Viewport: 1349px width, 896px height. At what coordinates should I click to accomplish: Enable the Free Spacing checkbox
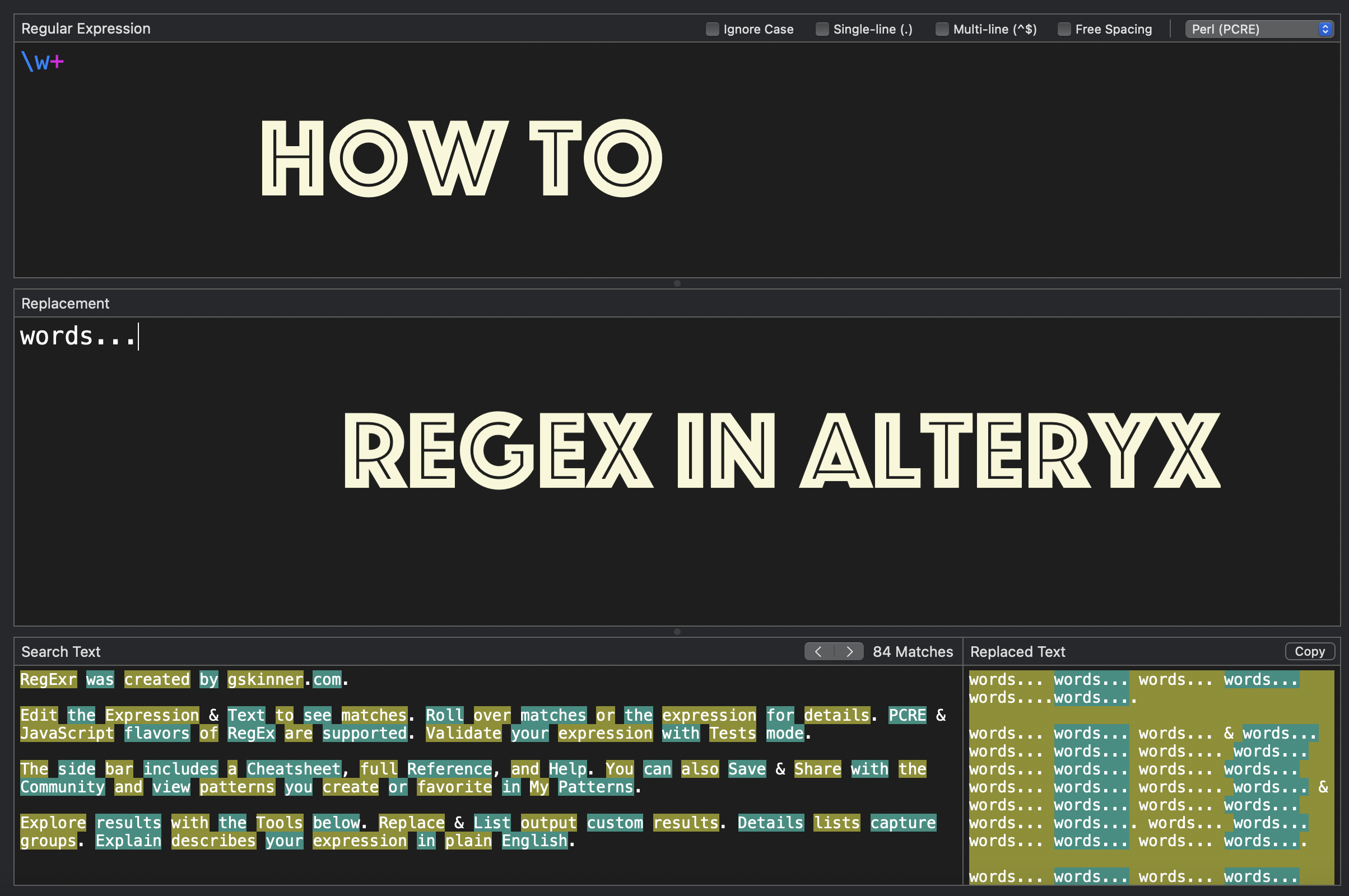(x=1064, y=29)
